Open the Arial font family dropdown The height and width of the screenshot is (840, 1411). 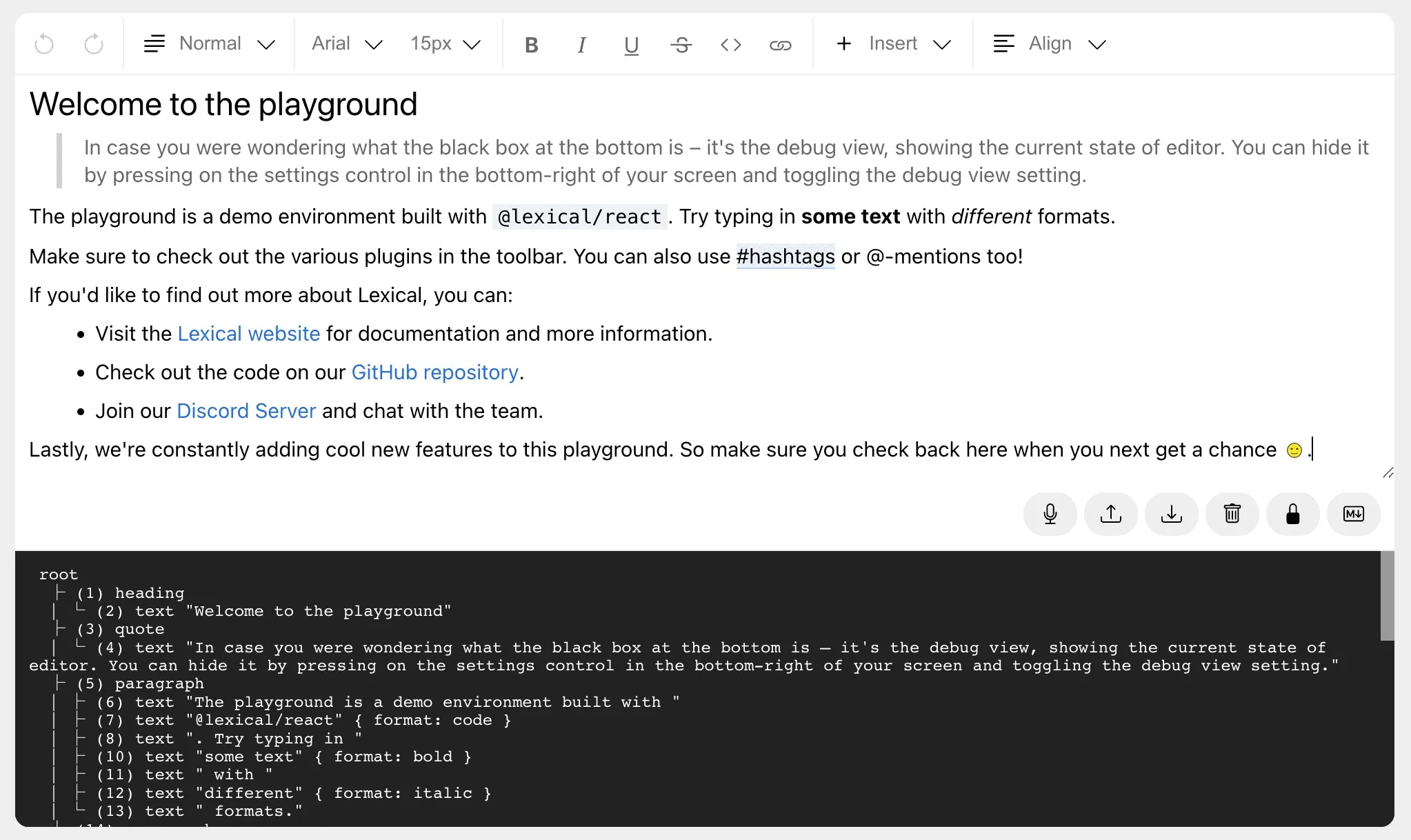[x=346, y=44]
